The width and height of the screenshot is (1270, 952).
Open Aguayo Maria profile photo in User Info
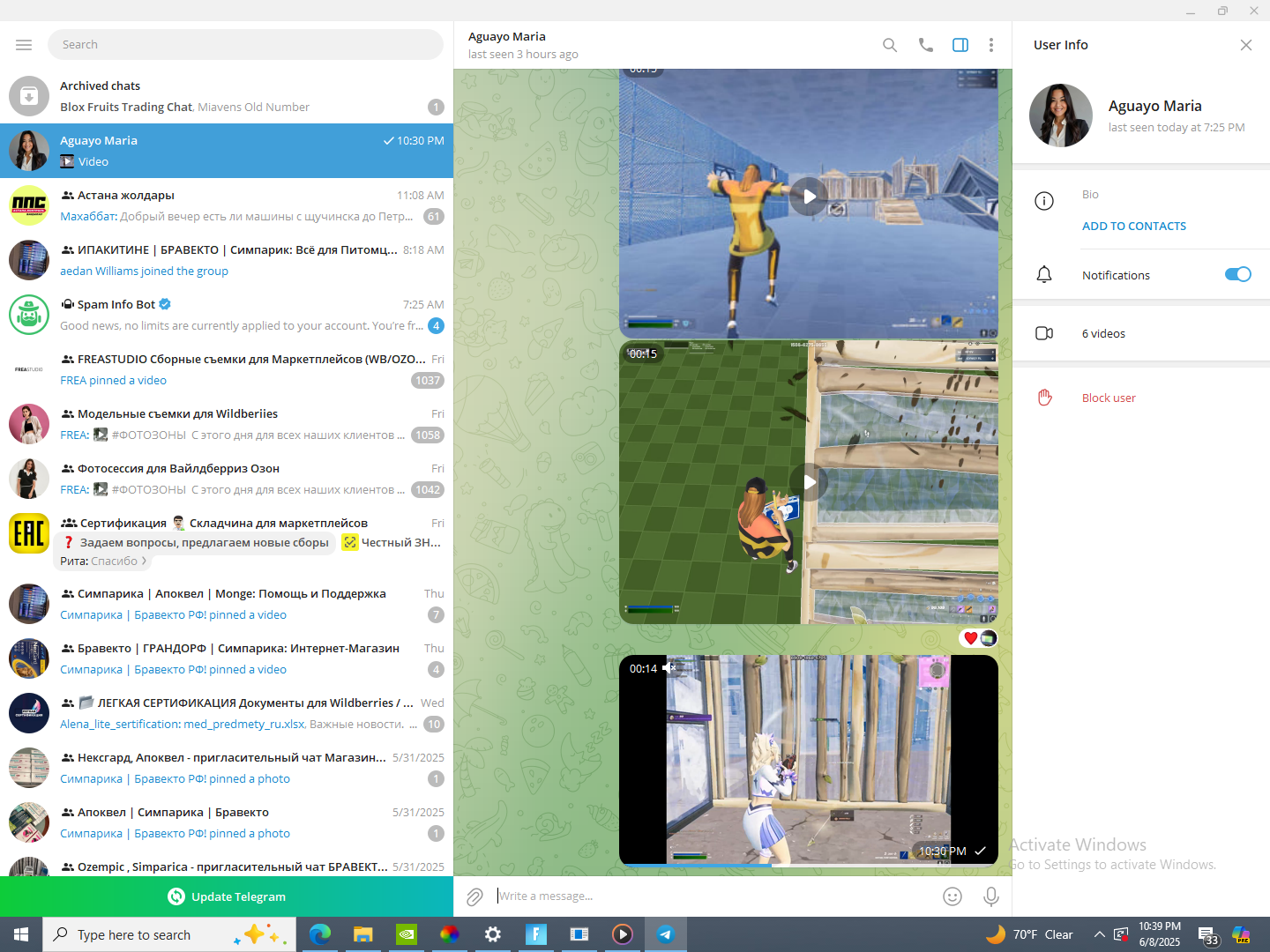click(x=1061, y=115)
